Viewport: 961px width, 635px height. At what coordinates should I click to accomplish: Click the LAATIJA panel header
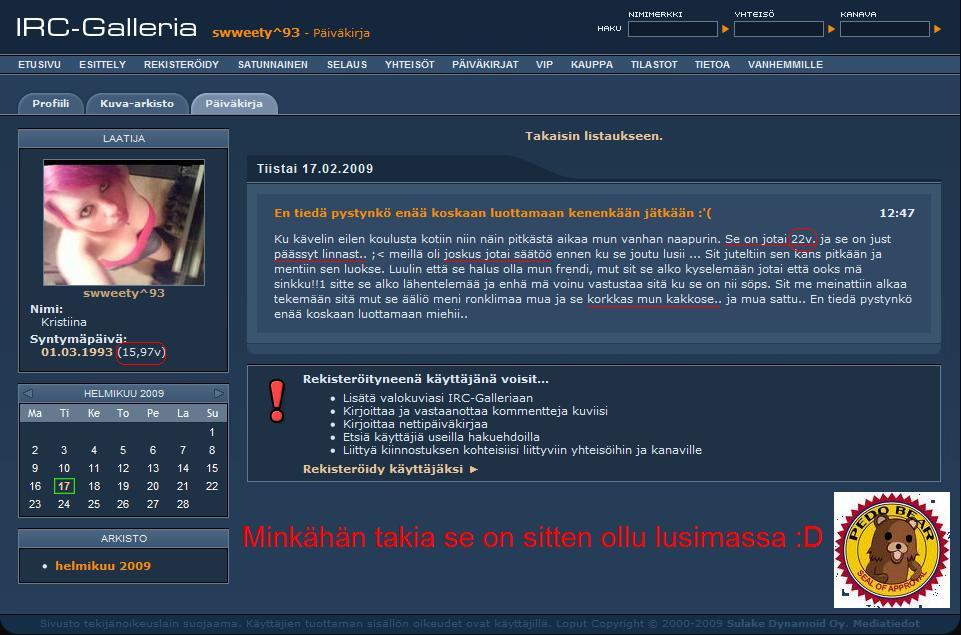coord(124,139)
